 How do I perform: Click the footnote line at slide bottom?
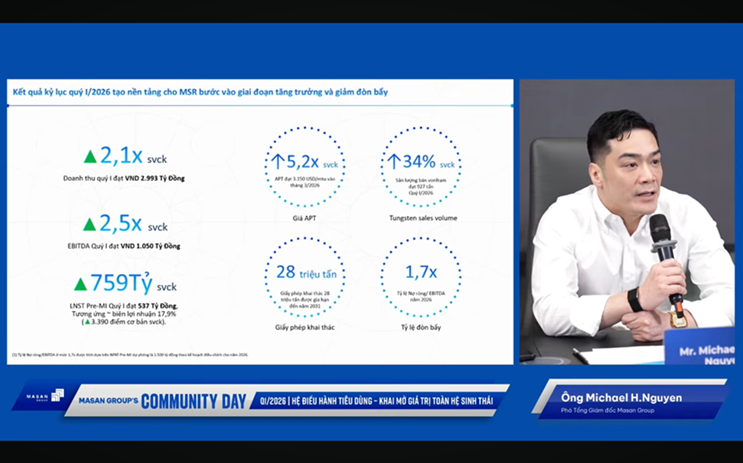pyautogui.click(x=130, y=354)
